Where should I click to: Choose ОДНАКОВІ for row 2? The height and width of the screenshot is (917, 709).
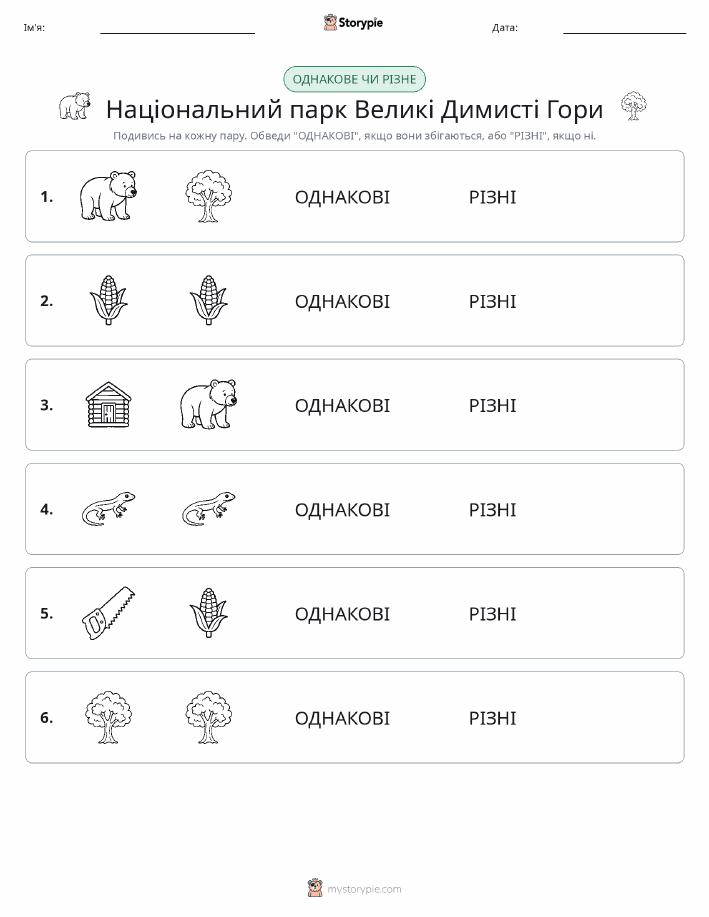pyautogui.click(x=342, y=301)
